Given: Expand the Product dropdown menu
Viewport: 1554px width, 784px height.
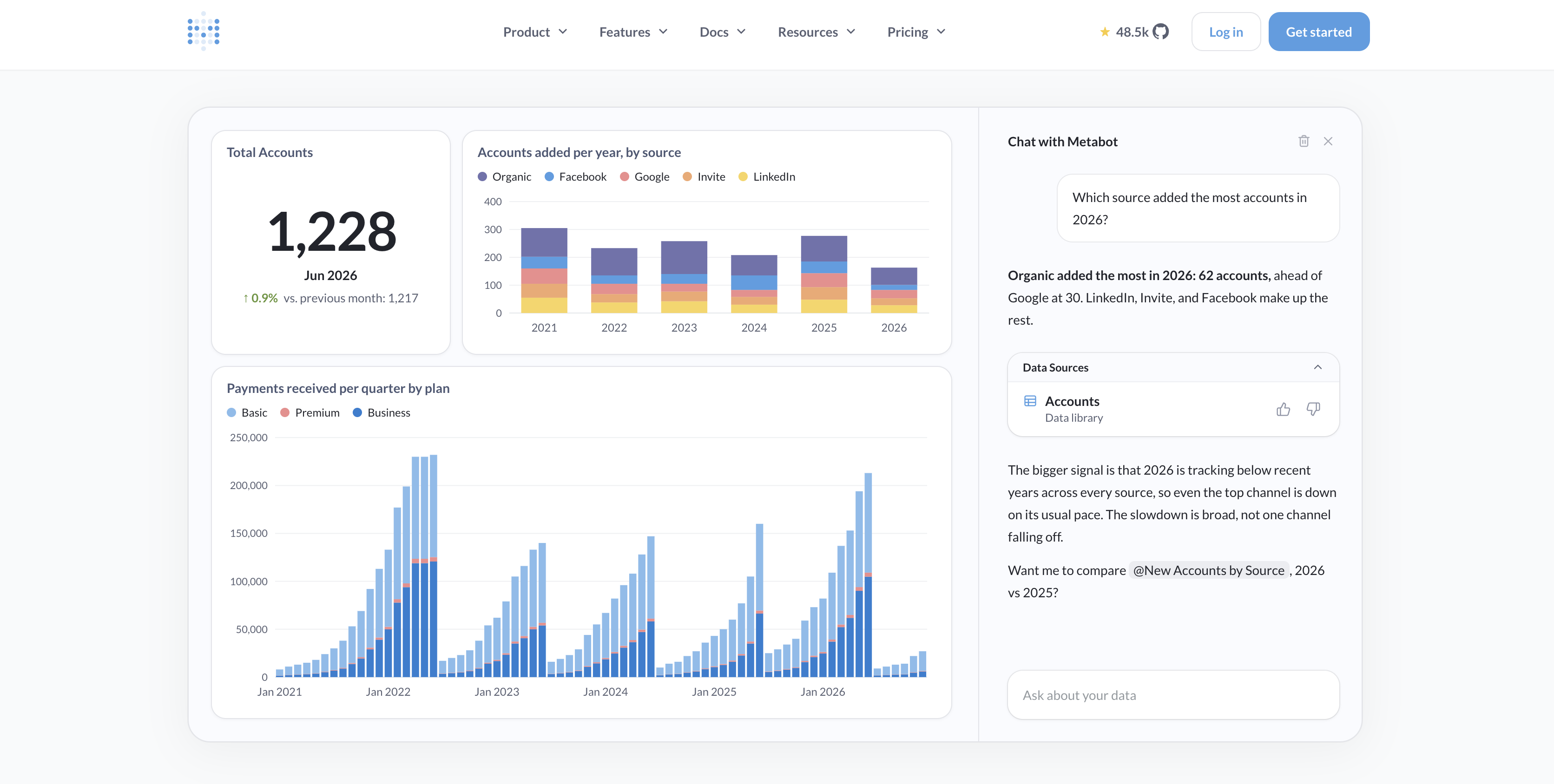Looking at the screenshot, I should (535, 32).
